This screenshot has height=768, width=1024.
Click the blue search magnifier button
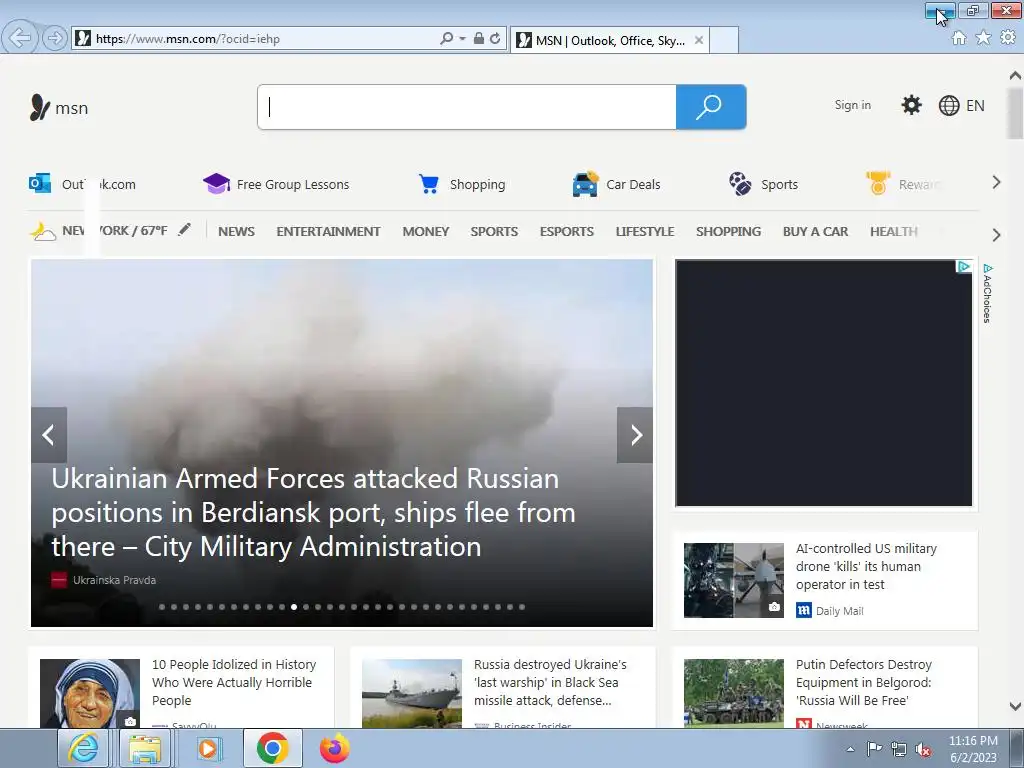[x=711, y=107]
